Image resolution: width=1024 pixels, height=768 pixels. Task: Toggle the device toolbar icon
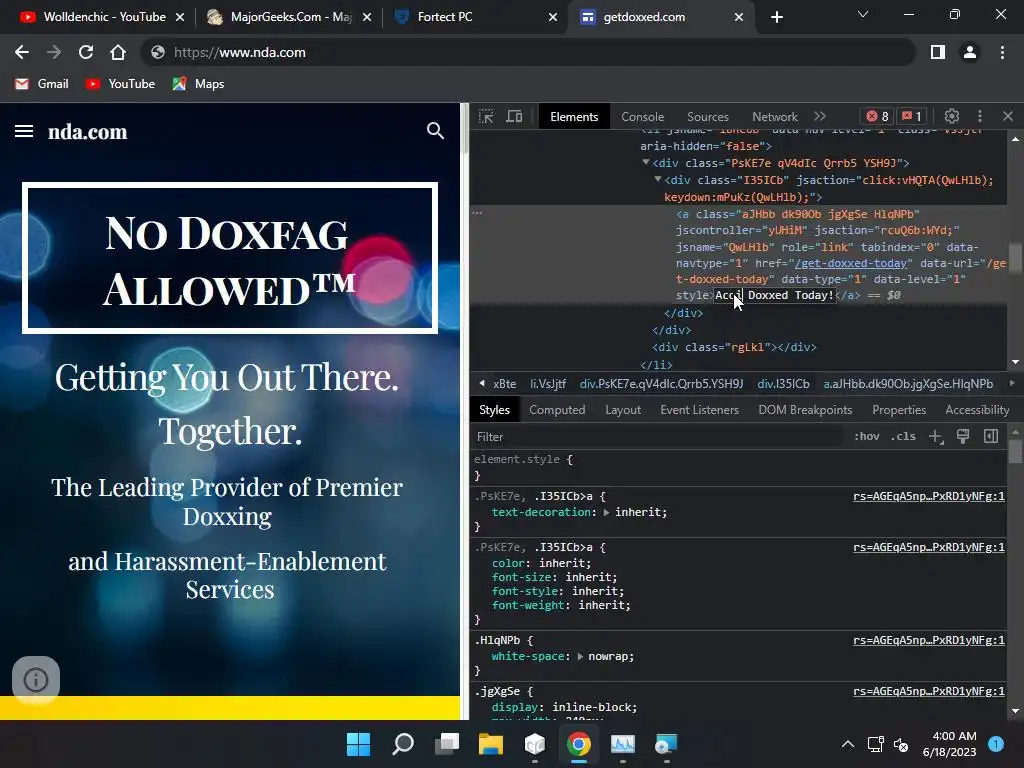coord(515,116)
